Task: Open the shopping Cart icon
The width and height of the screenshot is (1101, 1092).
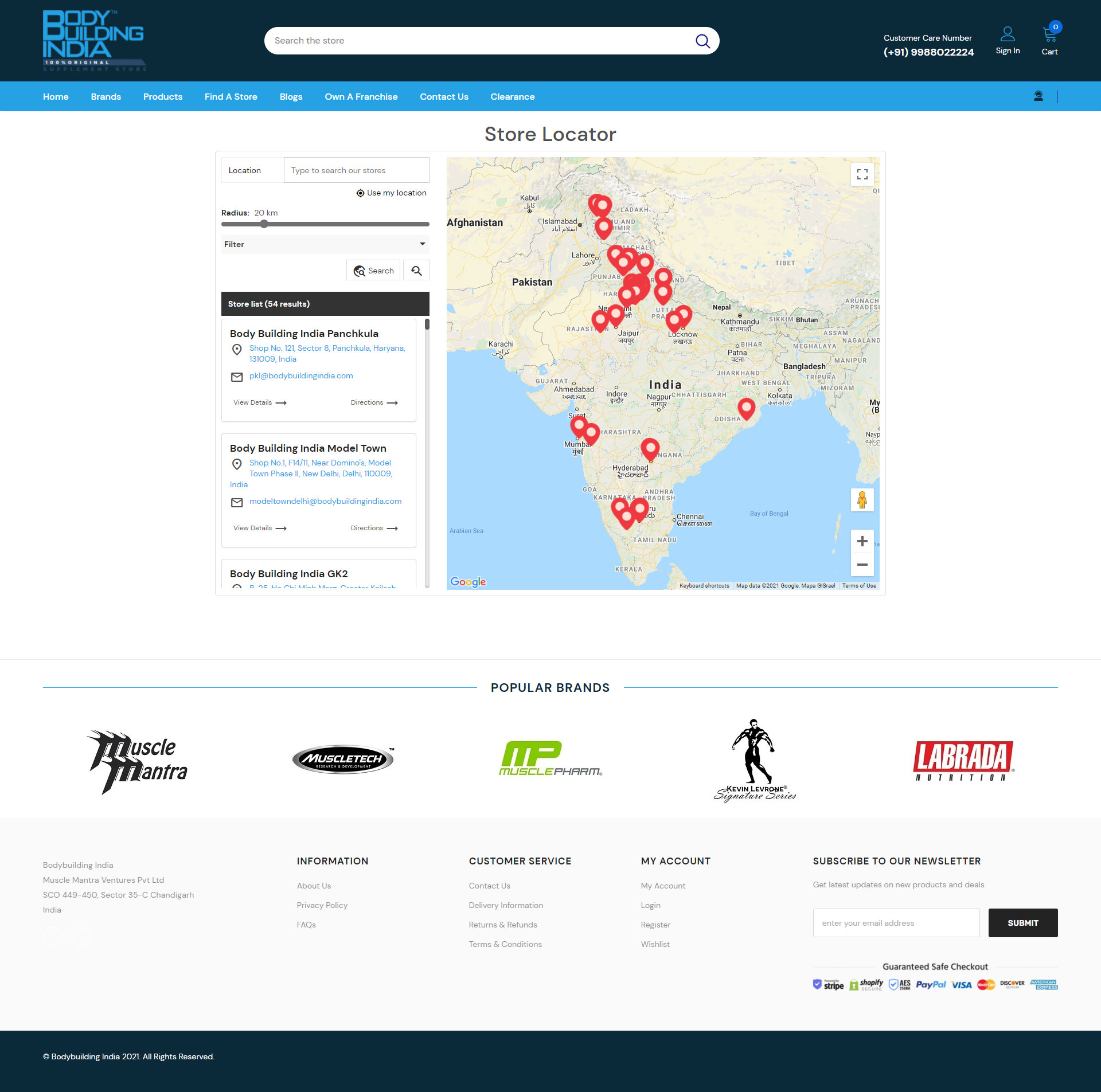Action: (x=1050, y=34)
